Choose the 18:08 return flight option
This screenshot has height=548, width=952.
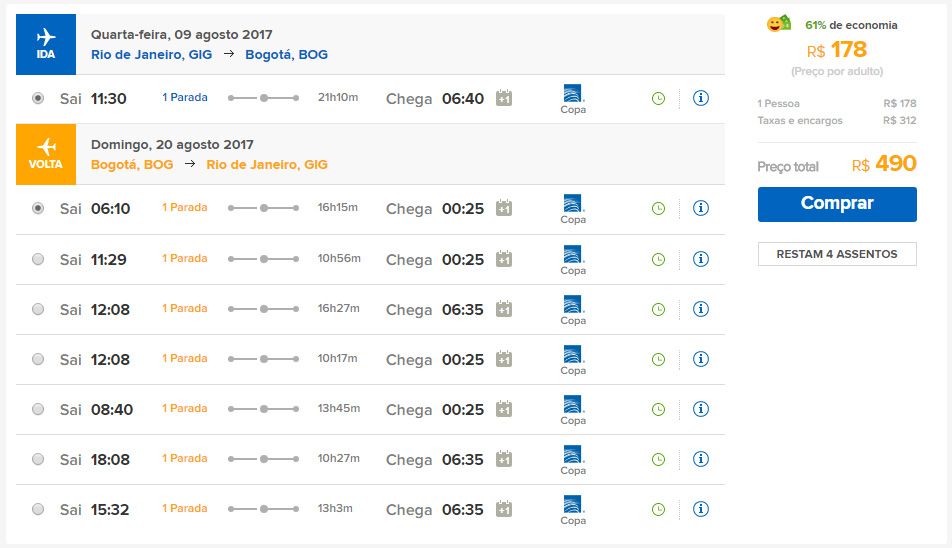tap(38, 459)
